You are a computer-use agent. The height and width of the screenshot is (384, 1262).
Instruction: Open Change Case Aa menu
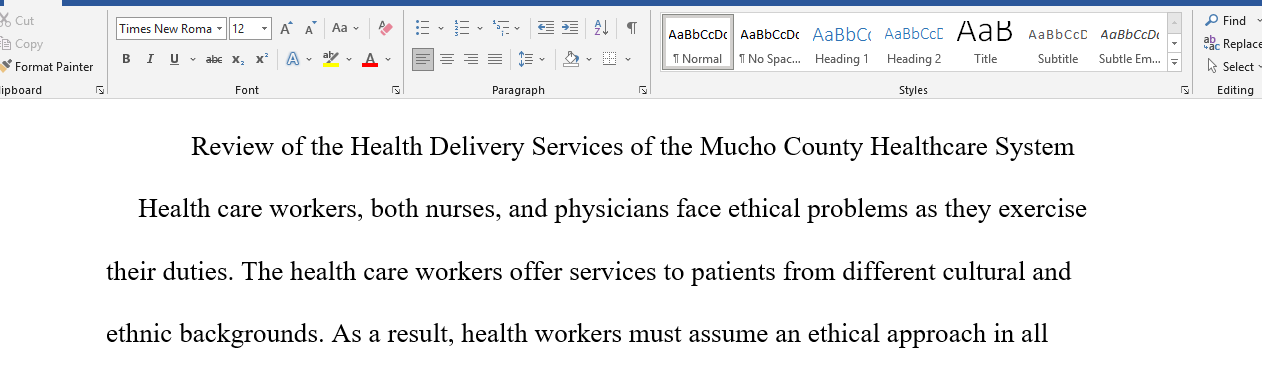coord(345,29)
